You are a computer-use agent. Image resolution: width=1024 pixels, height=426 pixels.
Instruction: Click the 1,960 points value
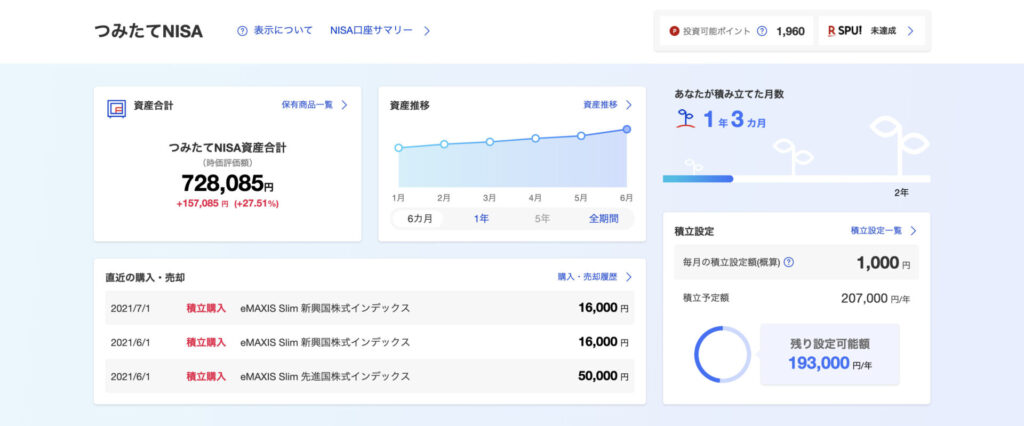point(790,31)
